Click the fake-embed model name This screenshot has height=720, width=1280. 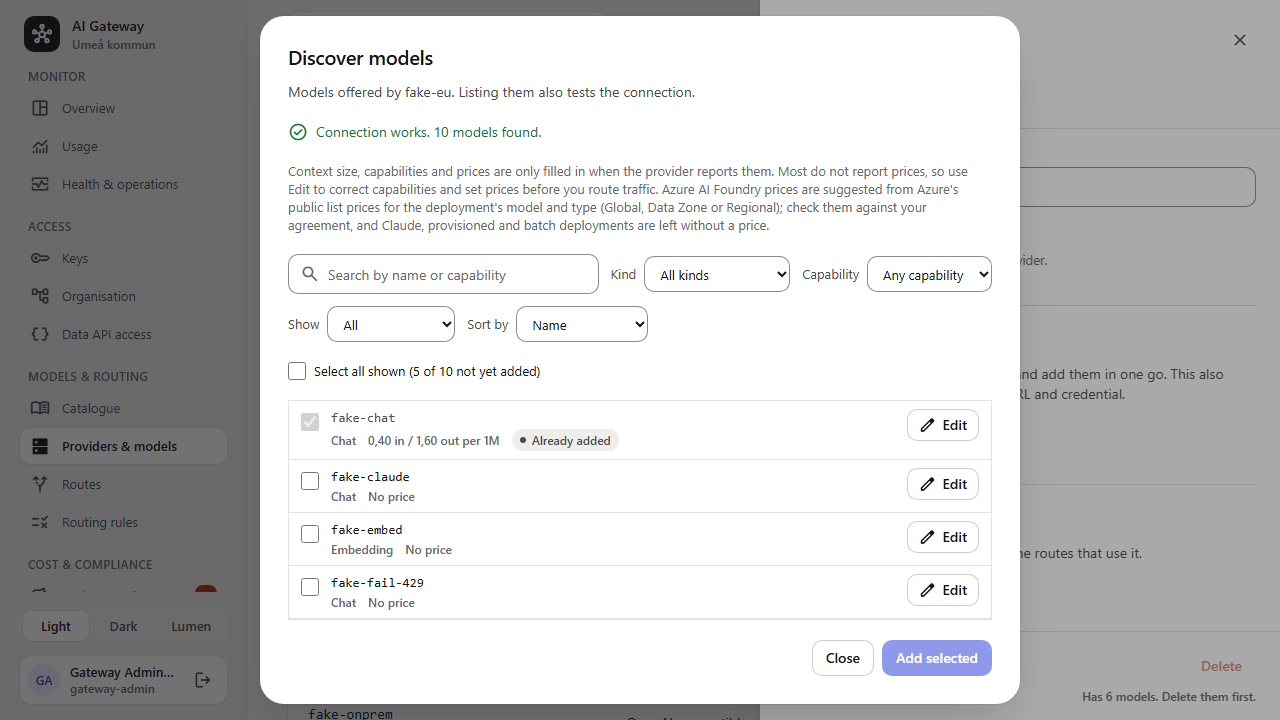(367, 530)
